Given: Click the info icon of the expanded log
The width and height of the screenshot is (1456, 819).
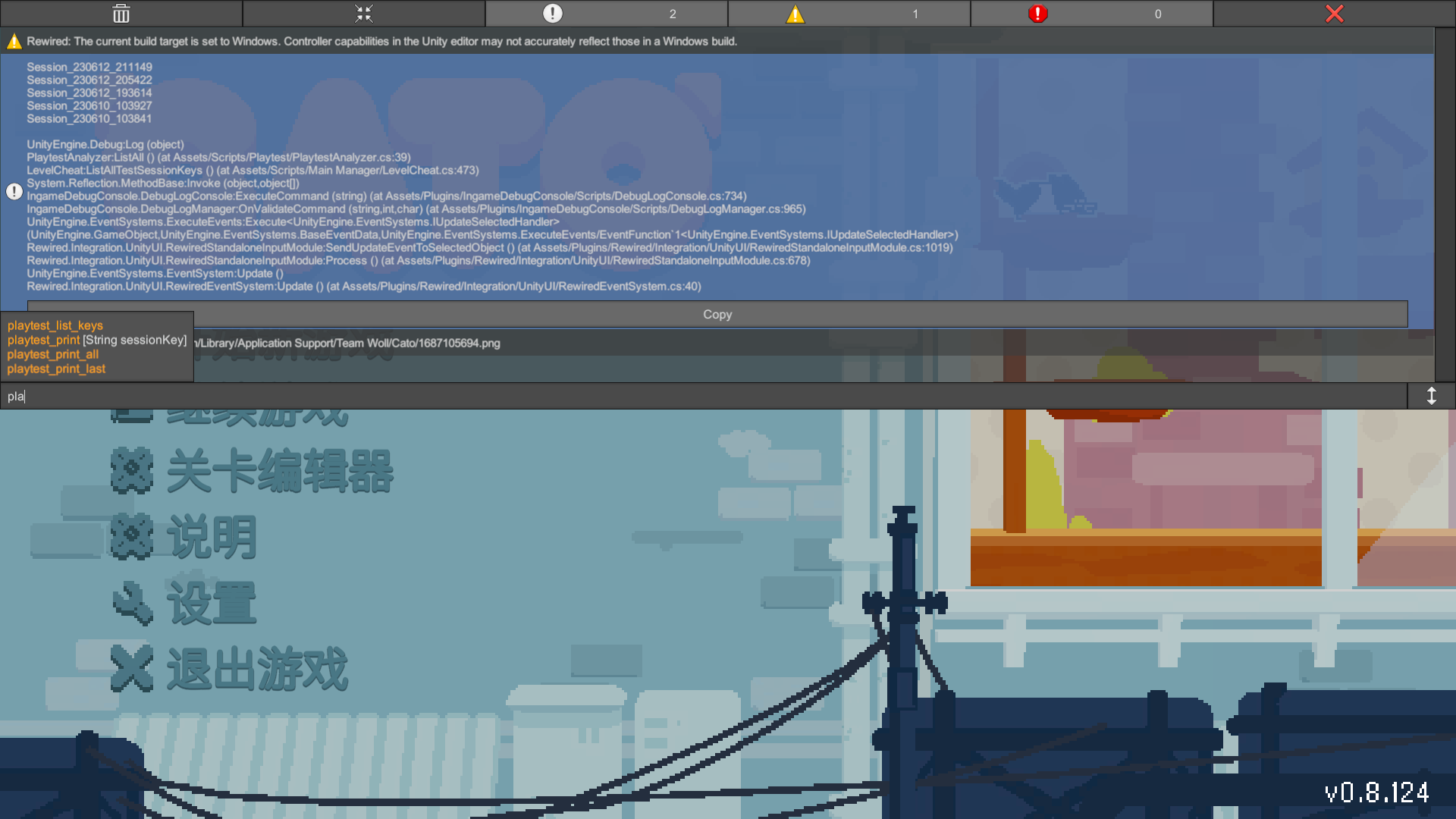Looking at the screenshot, I should click(14, 191).
